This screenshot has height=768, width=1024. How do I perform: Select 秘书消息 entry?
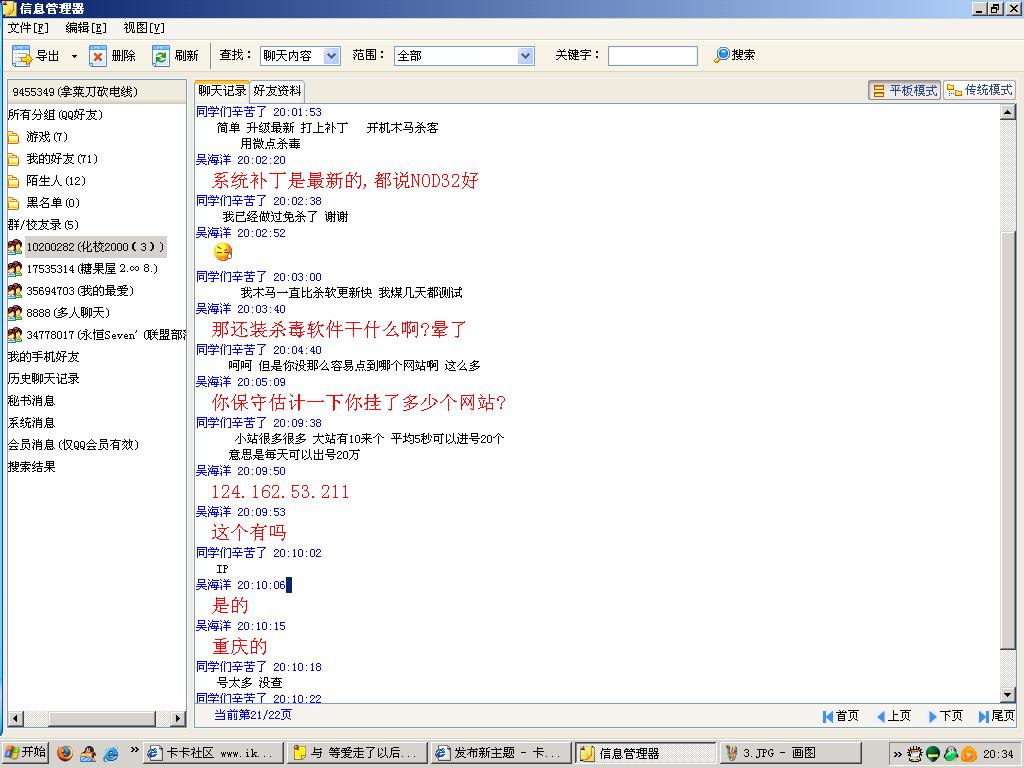point(31,401)
